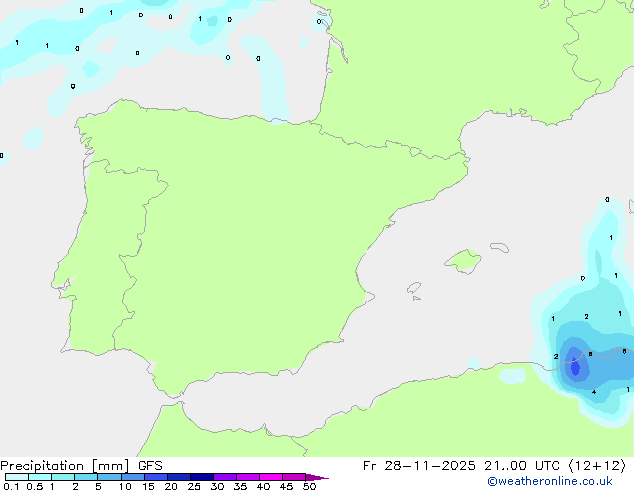
Task: Select the legend swatch between 5 and 10
Action: click(x=109, y=477)
